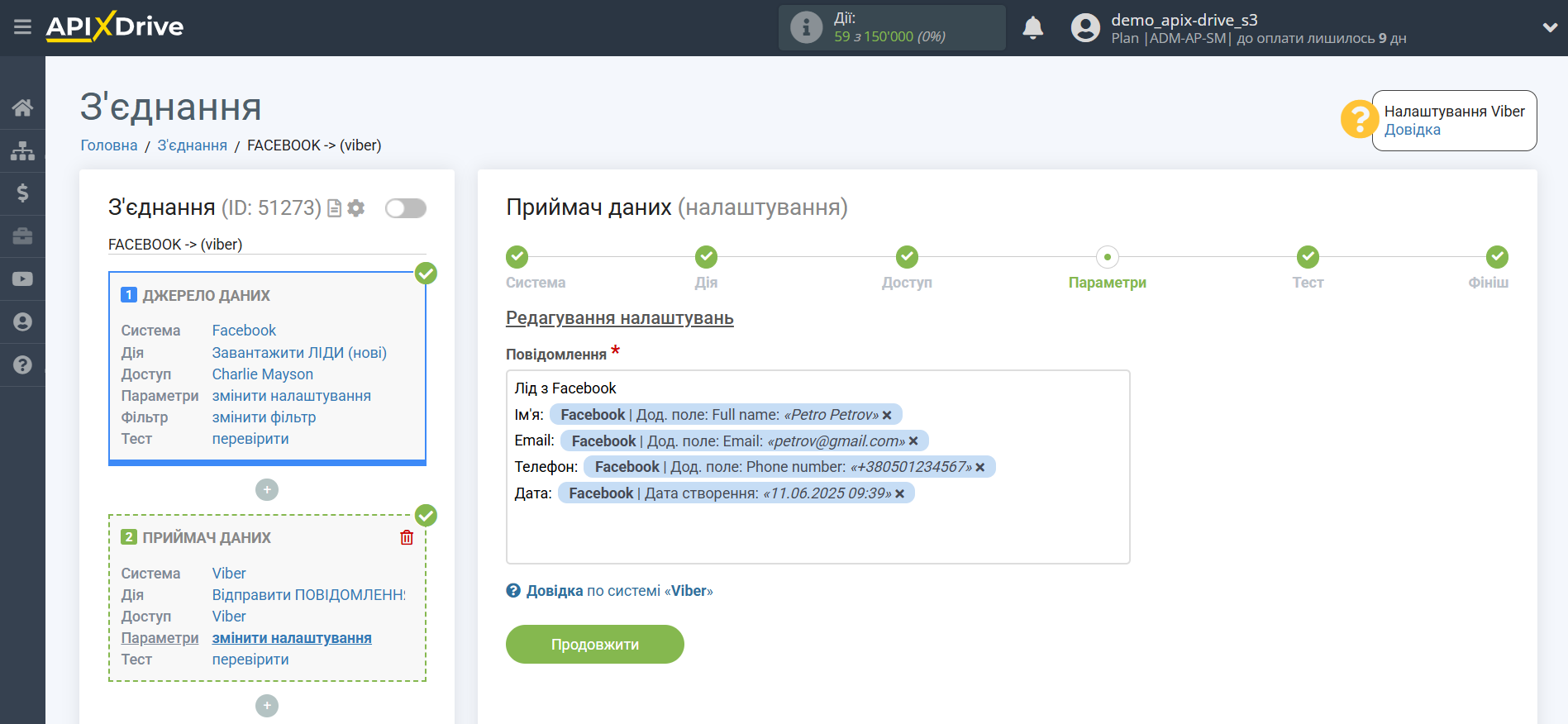The width and height of the screenshot is (1568, 724).
Task: Go to Дія step
Action: pos(706,257)
